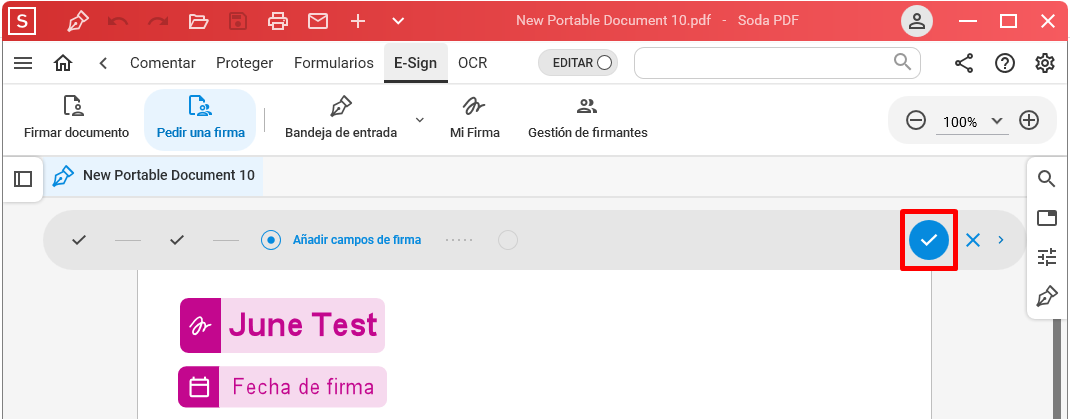Open Gestión de firmantes
The width and height of the screenshot is (1070, 419).
(588, 119)
